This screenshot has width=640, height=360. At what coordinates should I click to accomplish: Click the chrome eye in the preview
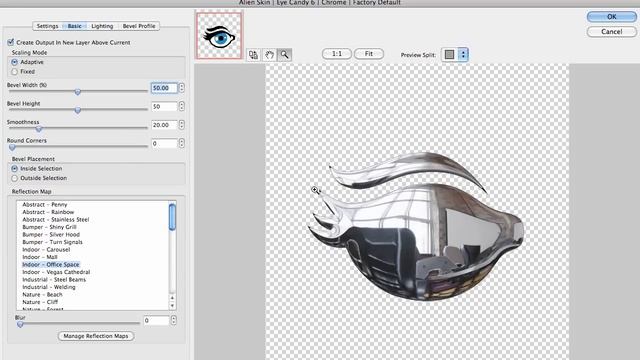pos(416,227)
